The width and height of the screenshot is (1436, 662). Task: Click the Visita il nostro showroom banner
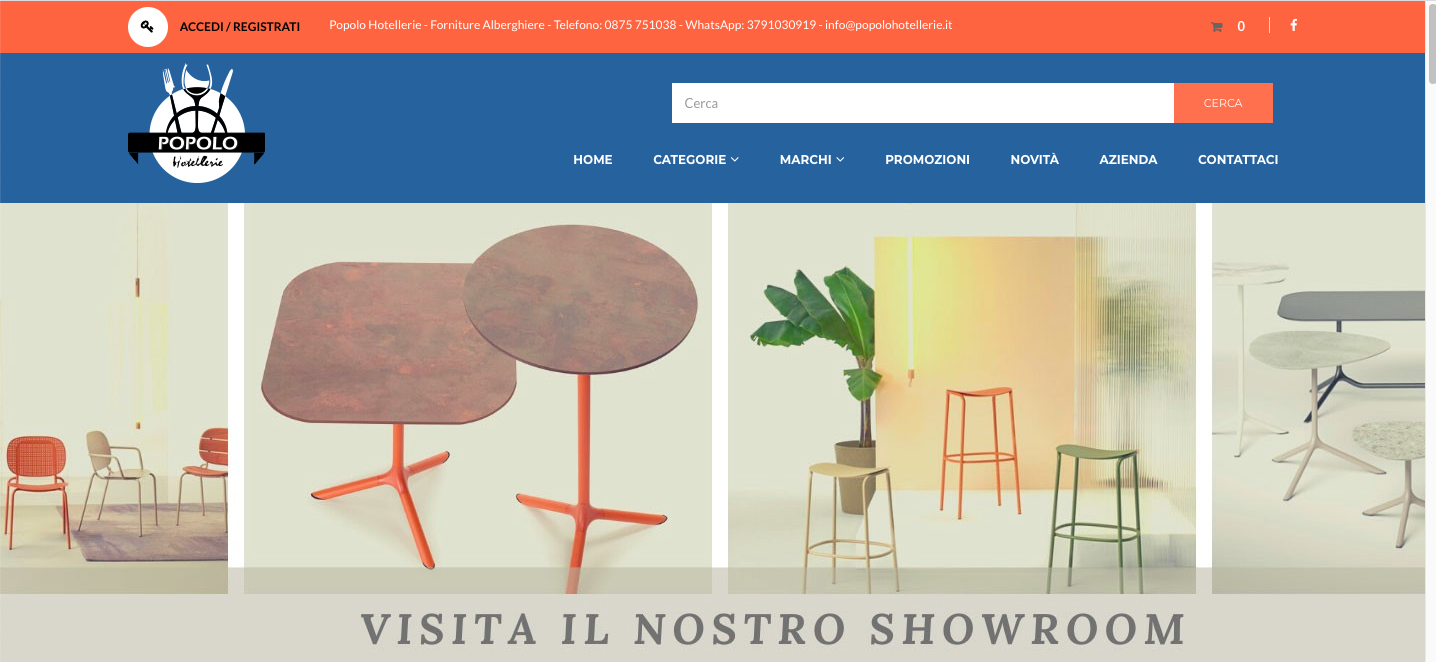pyautogui.click(x=773, y=629)
